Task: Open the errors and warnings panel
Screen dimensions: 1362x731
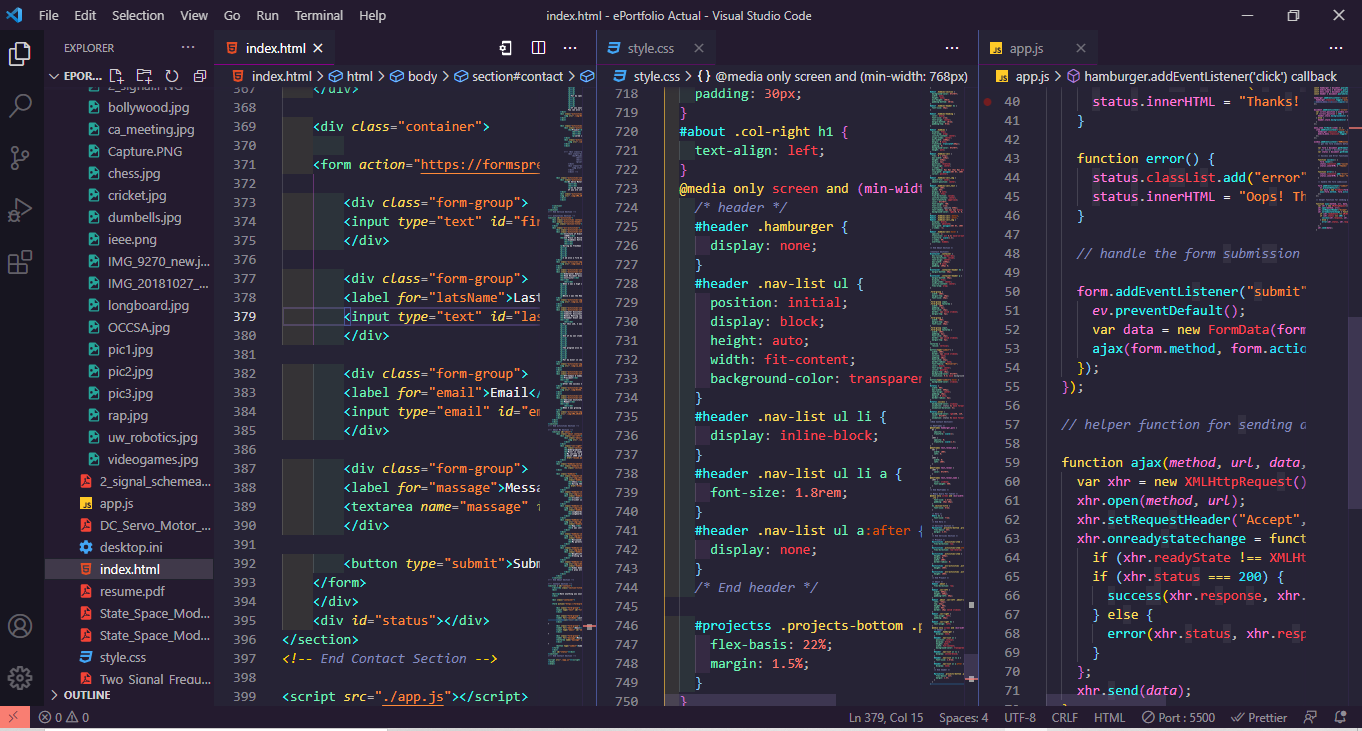Action: point(64,717)
